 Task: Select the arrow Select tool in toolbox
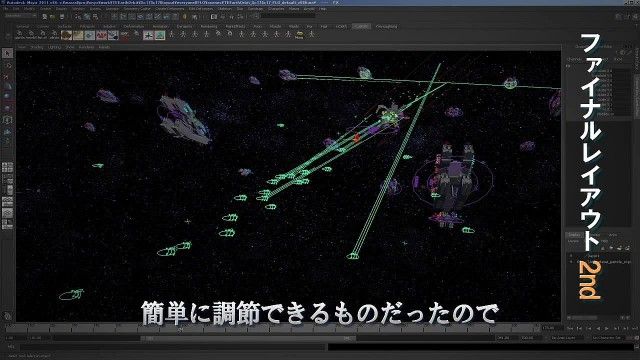coord(8,53)
